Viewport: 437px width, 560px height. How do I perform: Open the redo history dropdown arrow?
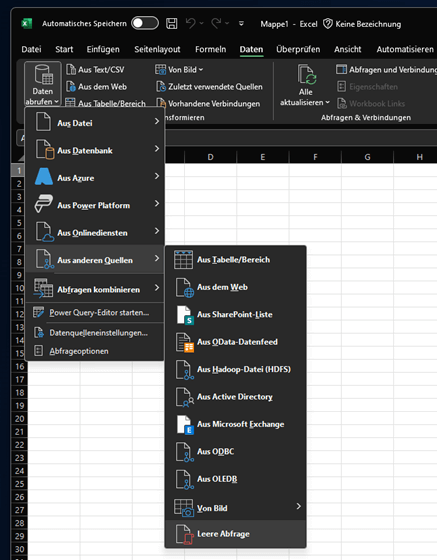227,24
